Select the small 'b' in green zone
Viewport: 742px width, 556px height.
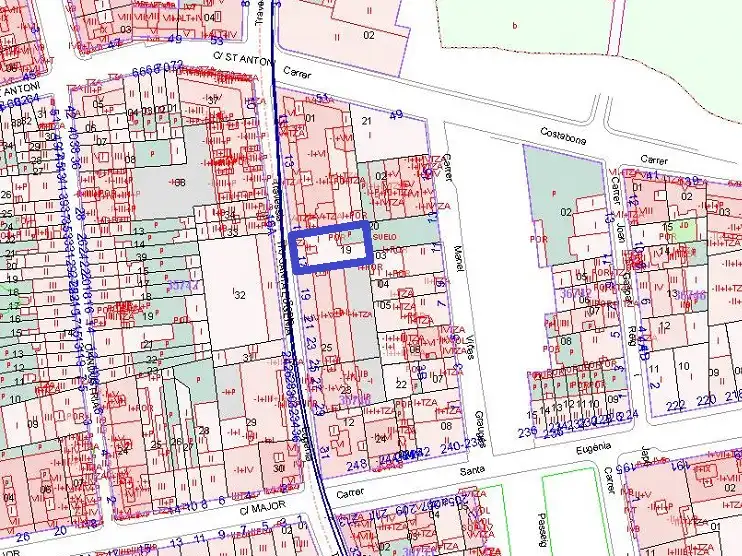coord(515,26)
